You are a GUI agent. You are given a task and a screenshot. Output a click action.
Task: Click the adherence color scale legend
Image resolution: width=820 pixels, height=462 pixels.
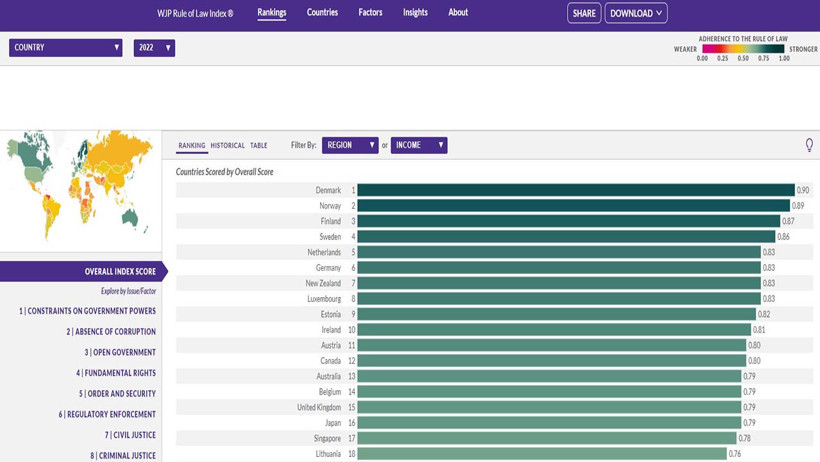pyautogui.click(x=743, y=49)
